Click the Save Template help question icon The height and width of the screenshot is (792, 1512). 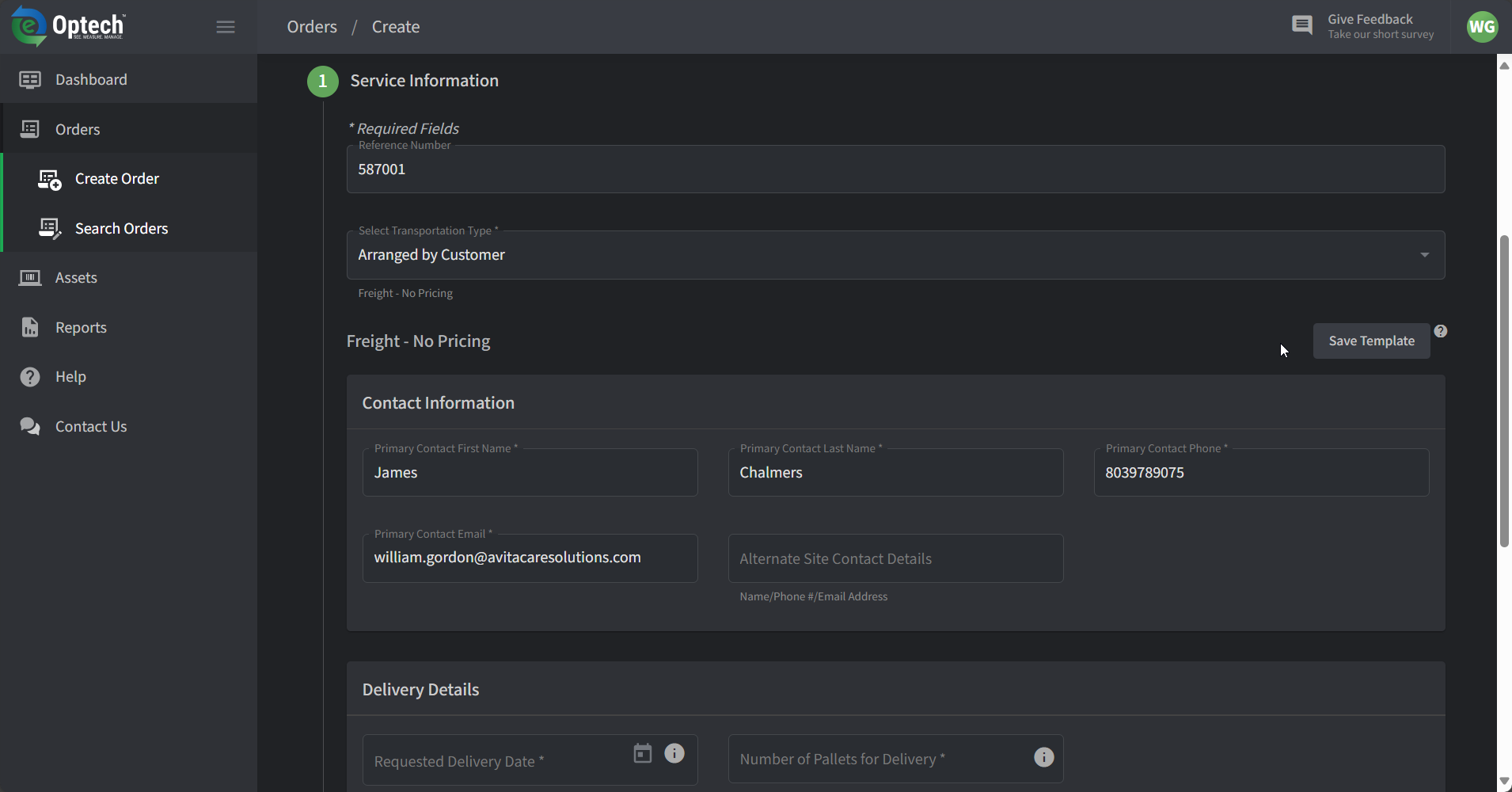pyautogui.click(x=1441, y=331)
